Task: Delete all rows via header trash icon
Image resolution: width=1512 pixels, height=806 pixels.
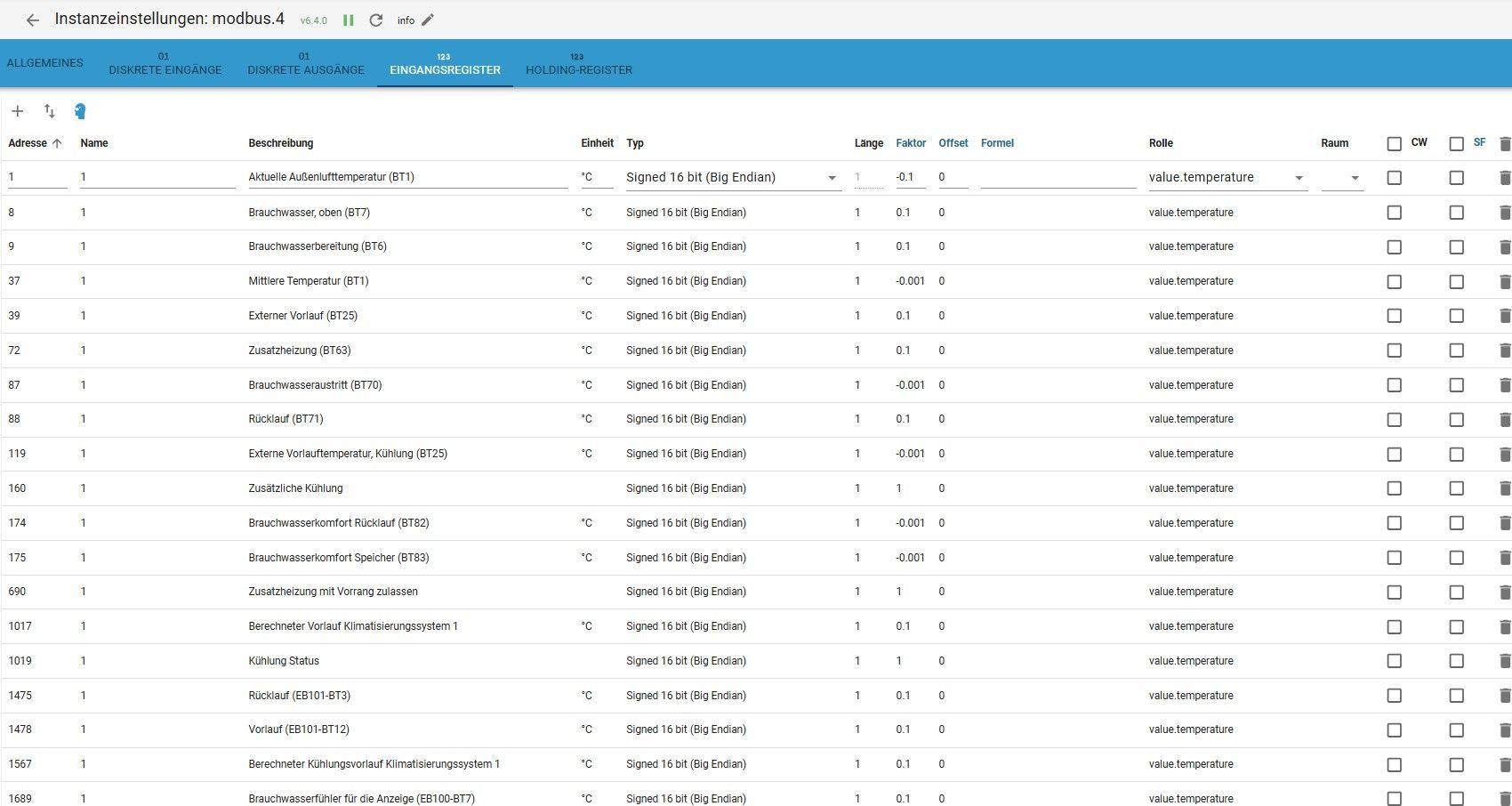Action: tap(1505, 143)
